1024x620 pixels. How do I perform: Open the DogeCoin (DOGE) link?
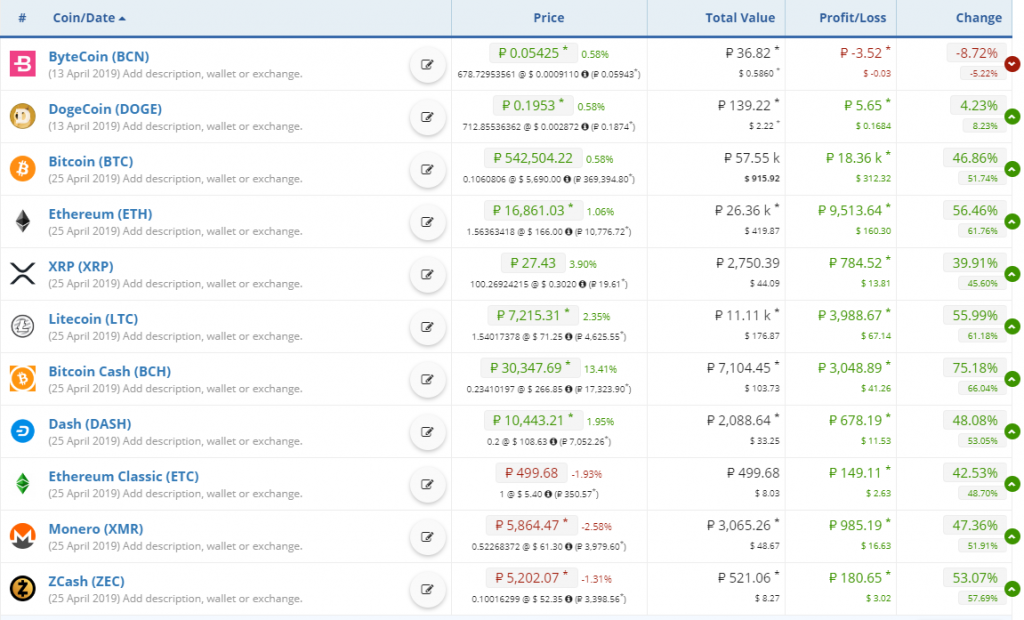(105, 109)
